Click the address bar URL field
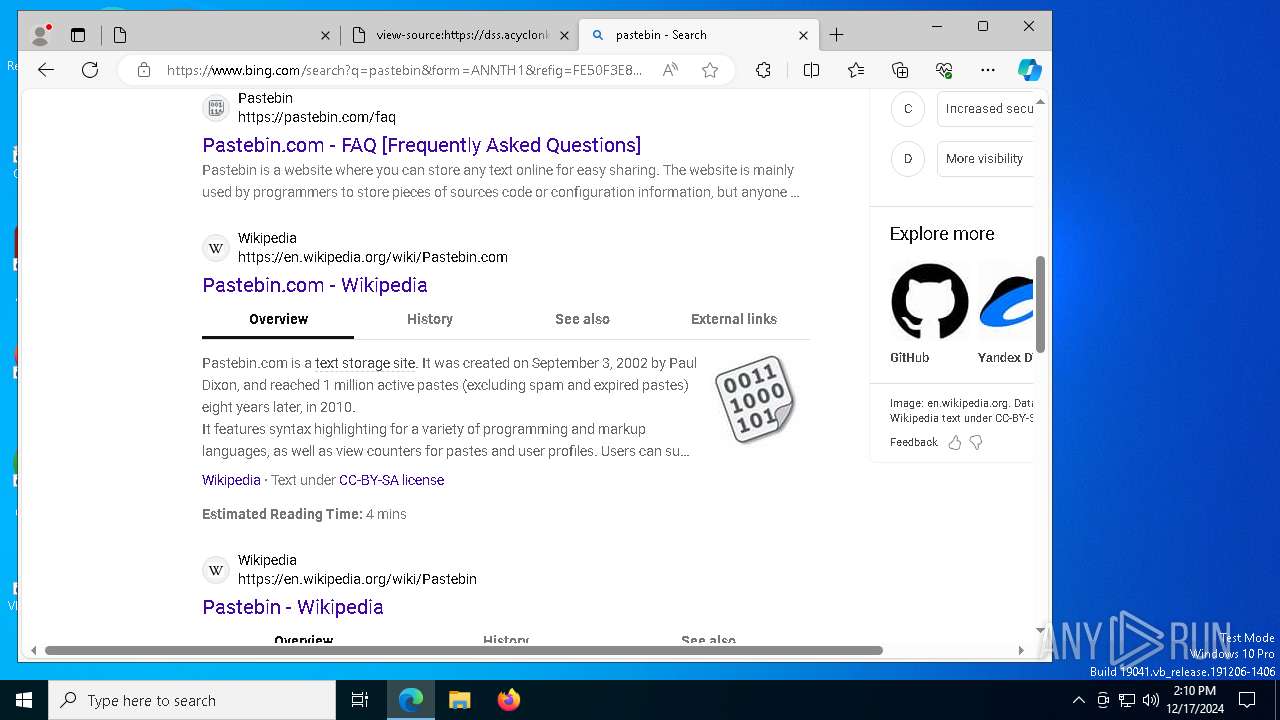1280x720 pixels. [405, 70]
